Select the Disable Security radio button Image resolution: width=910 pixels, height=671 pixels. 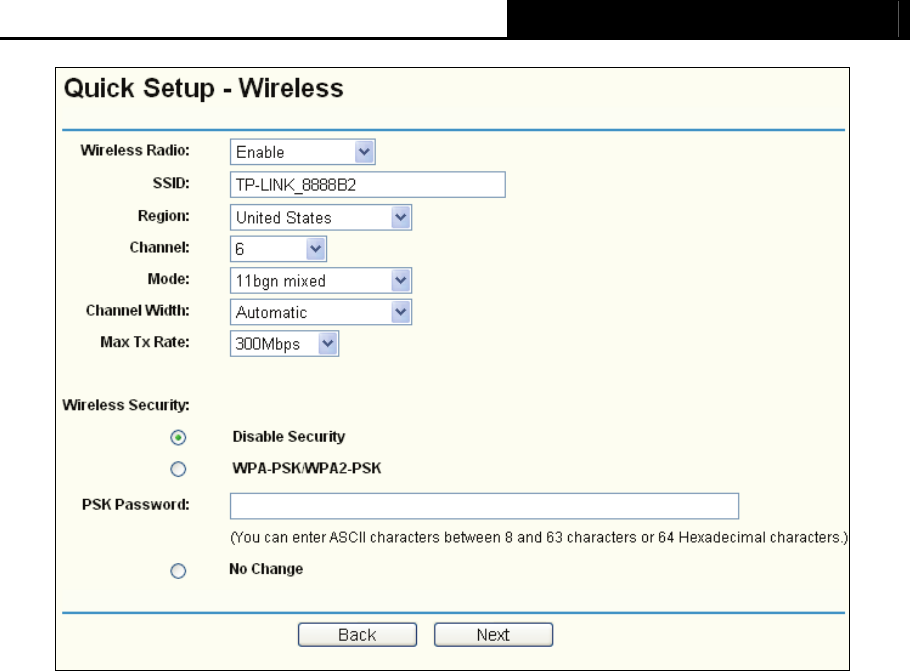178,437
